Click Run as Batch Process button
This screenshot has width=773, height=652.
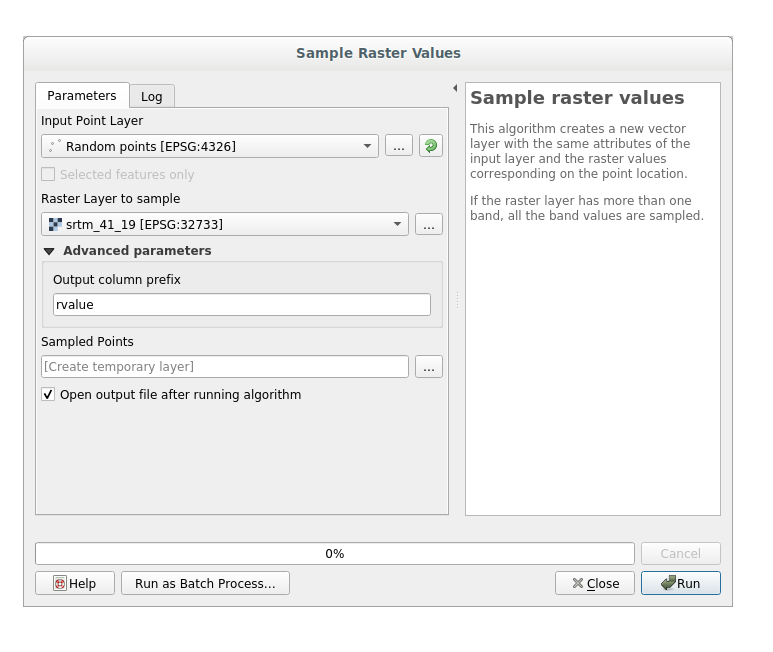tap(205, 583)
